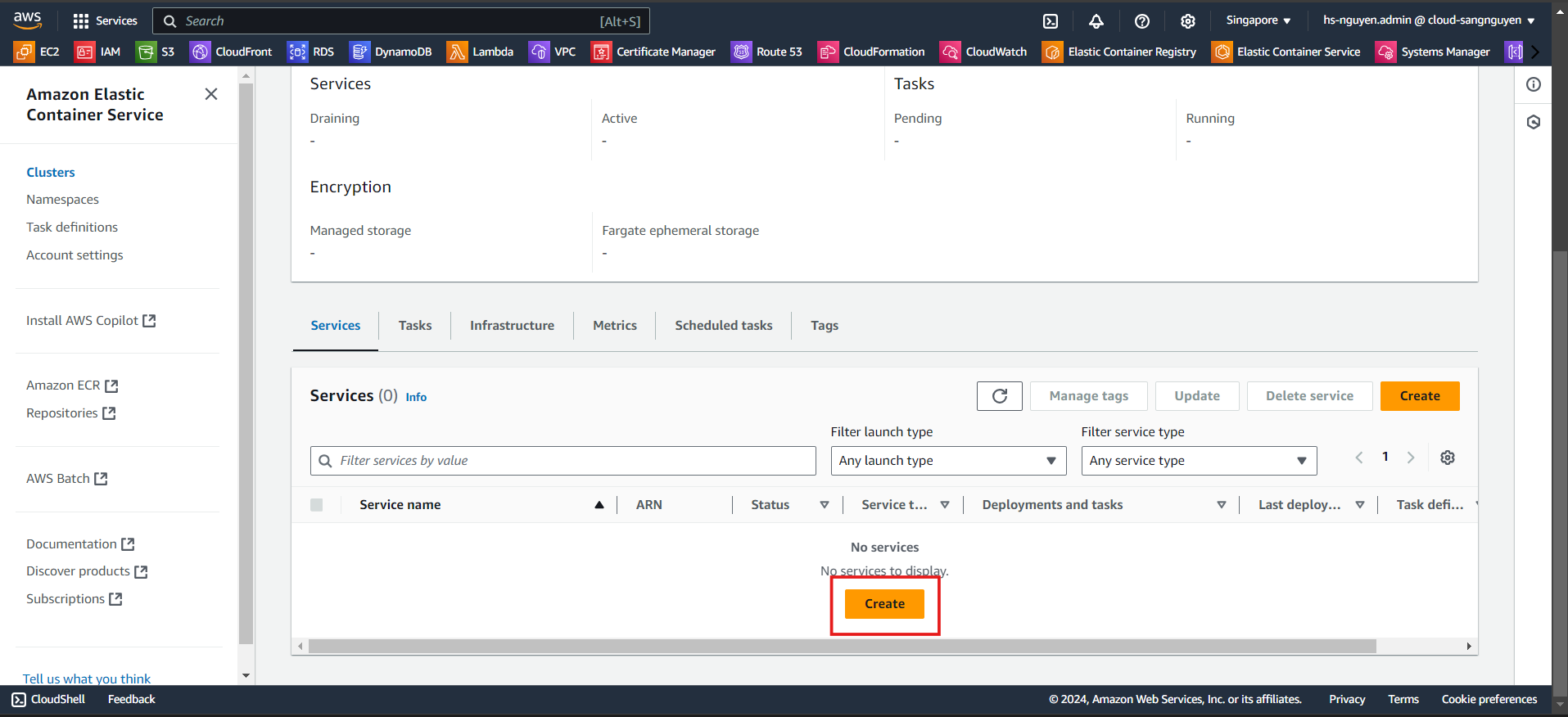The height and width of the screenshot is (717, 1568).
Task: Open S3 shortcut in favorites bar
Action: click(156, 52)
